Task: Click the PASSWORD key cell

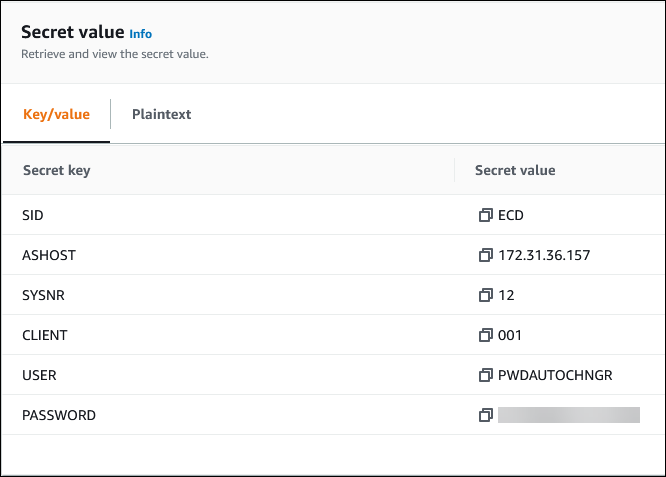Action: tap(59, 415)
